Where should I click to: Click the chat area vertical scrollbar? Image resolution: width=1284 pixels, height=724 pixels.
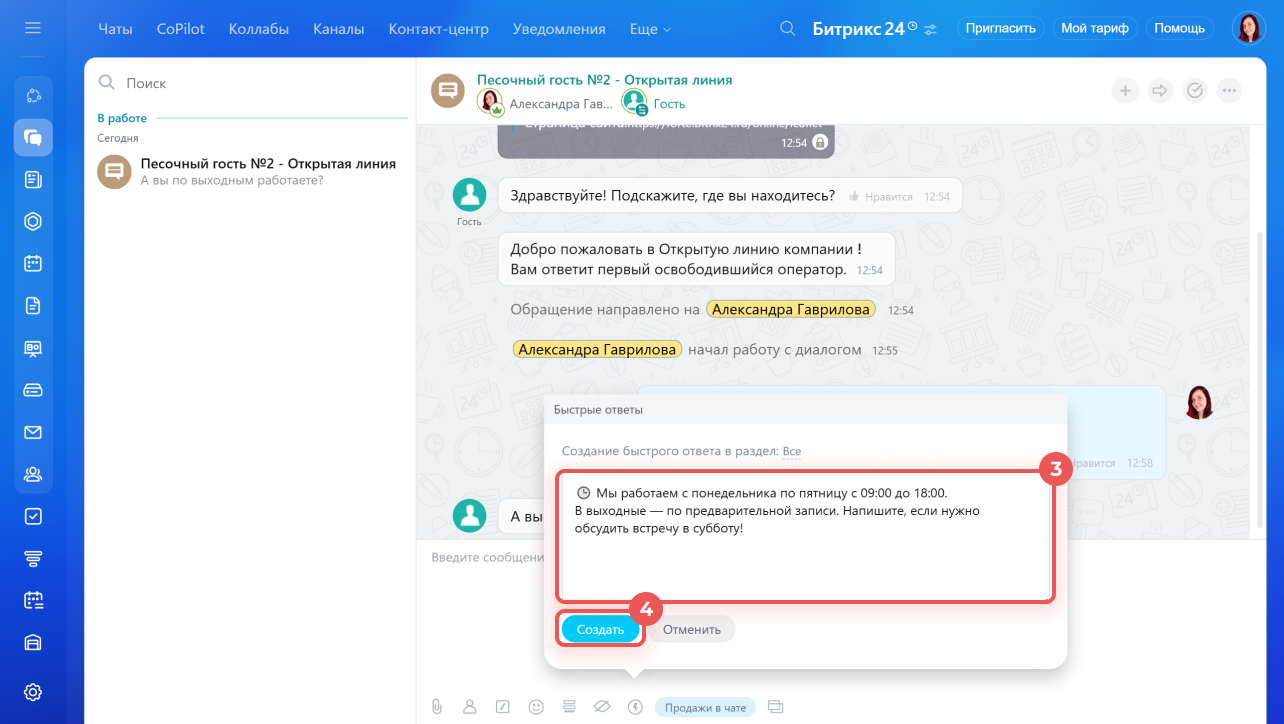(1260, 380)
